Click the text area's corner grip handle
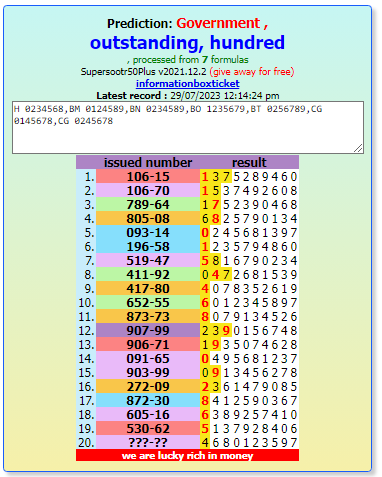The height and width of the screenshot is (477, 382). 358,149
